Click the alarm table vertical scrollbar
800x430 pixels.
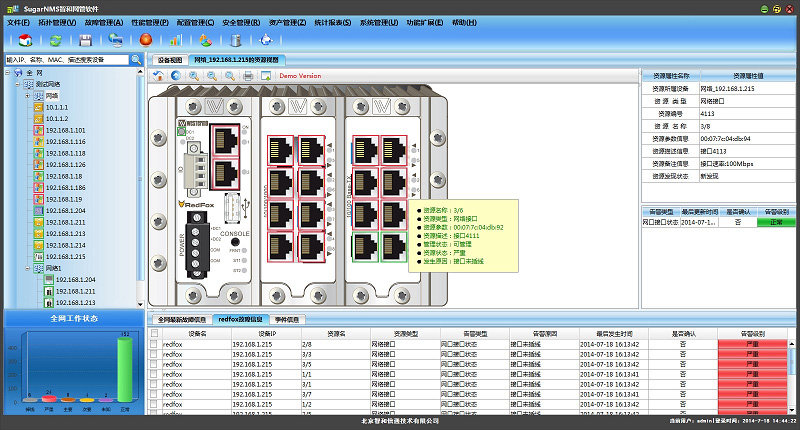pos(791,377)
